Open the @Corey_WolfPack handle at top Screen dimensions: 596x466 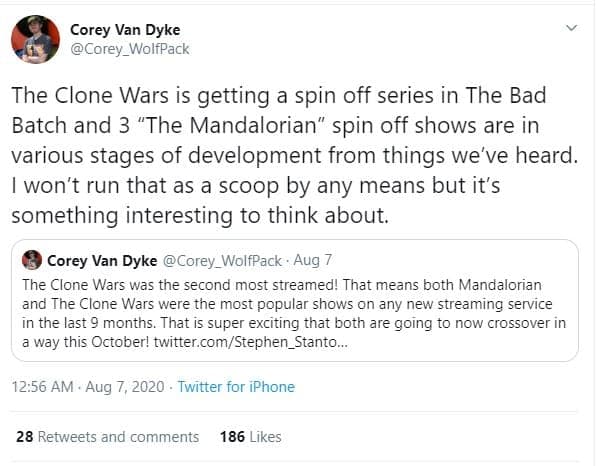pos(130,49)
